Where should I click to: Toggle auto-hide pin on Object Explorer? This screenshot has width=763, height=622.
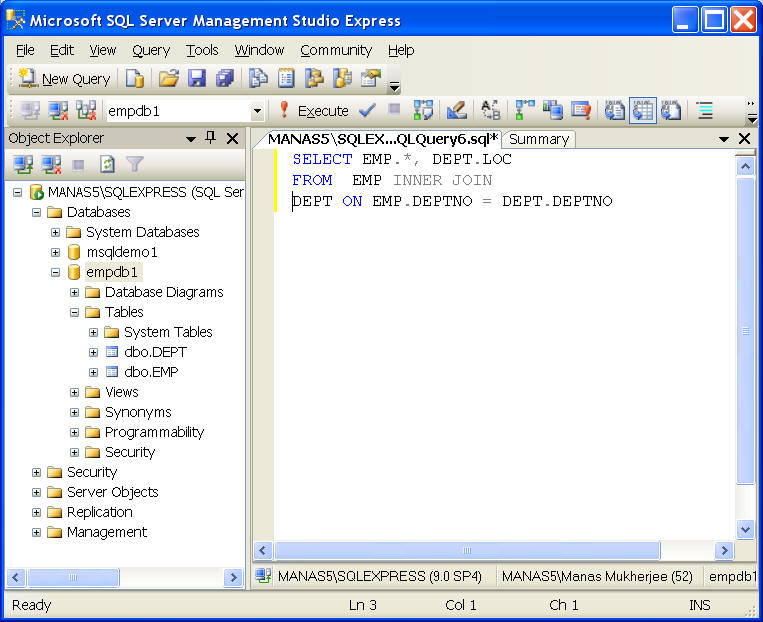(x=211, y=138)
